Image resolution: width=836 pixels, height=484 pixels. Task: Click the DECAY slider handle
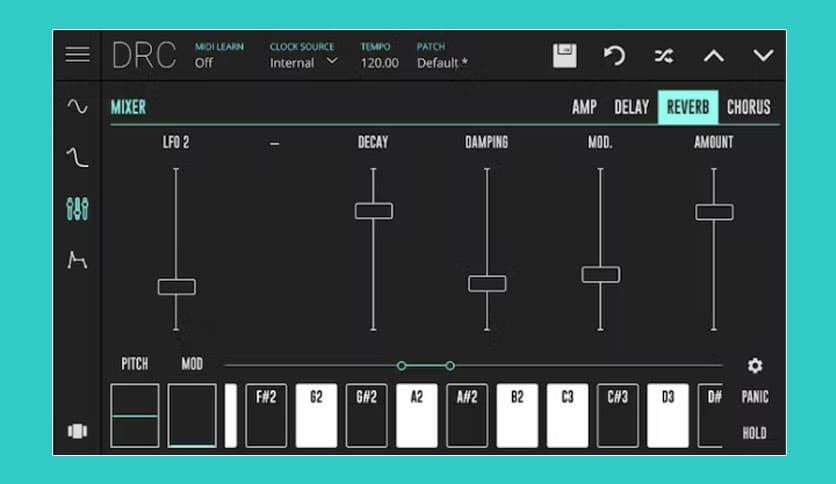pyautogui.click(x=373, y=211)
